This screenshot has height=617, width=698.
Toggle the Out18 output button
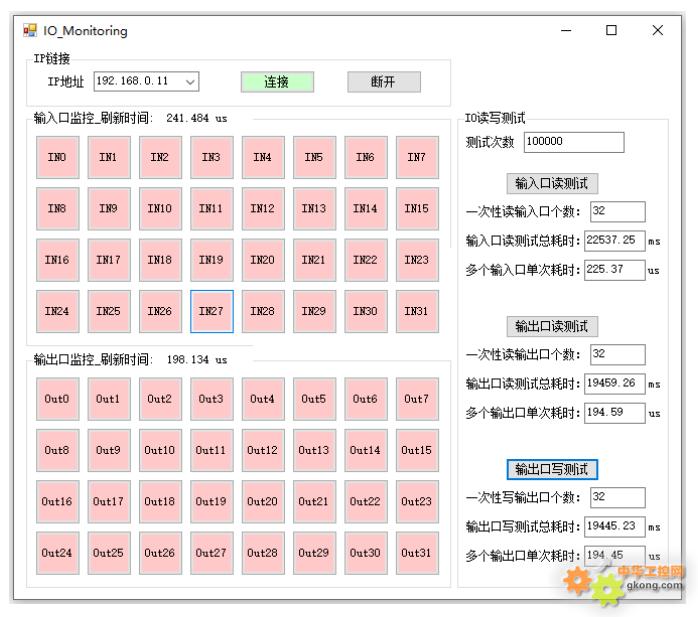pyautogui.click(x=160, y=501)
